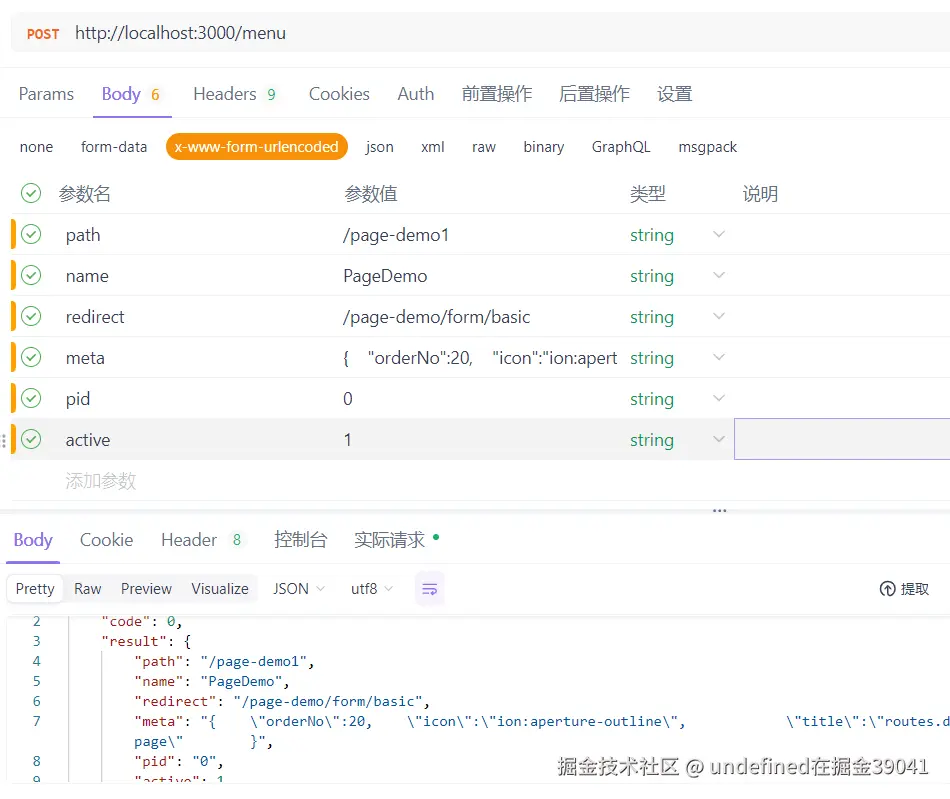Image resolution: width=950 pixels, height=799 pixels.
Task: Toggle word wrap icon in response toolbar
Action: click(430, 589)
